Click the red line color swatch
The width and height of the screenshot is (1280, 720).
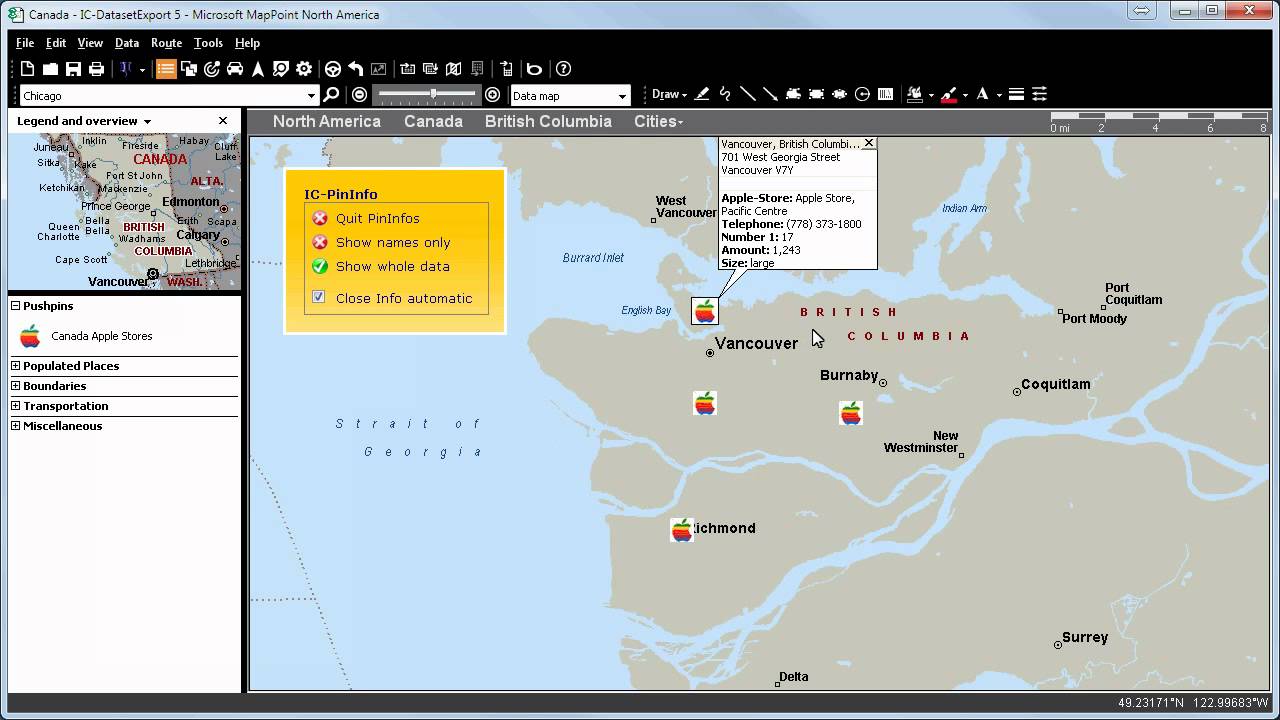[x=949, y=95]
